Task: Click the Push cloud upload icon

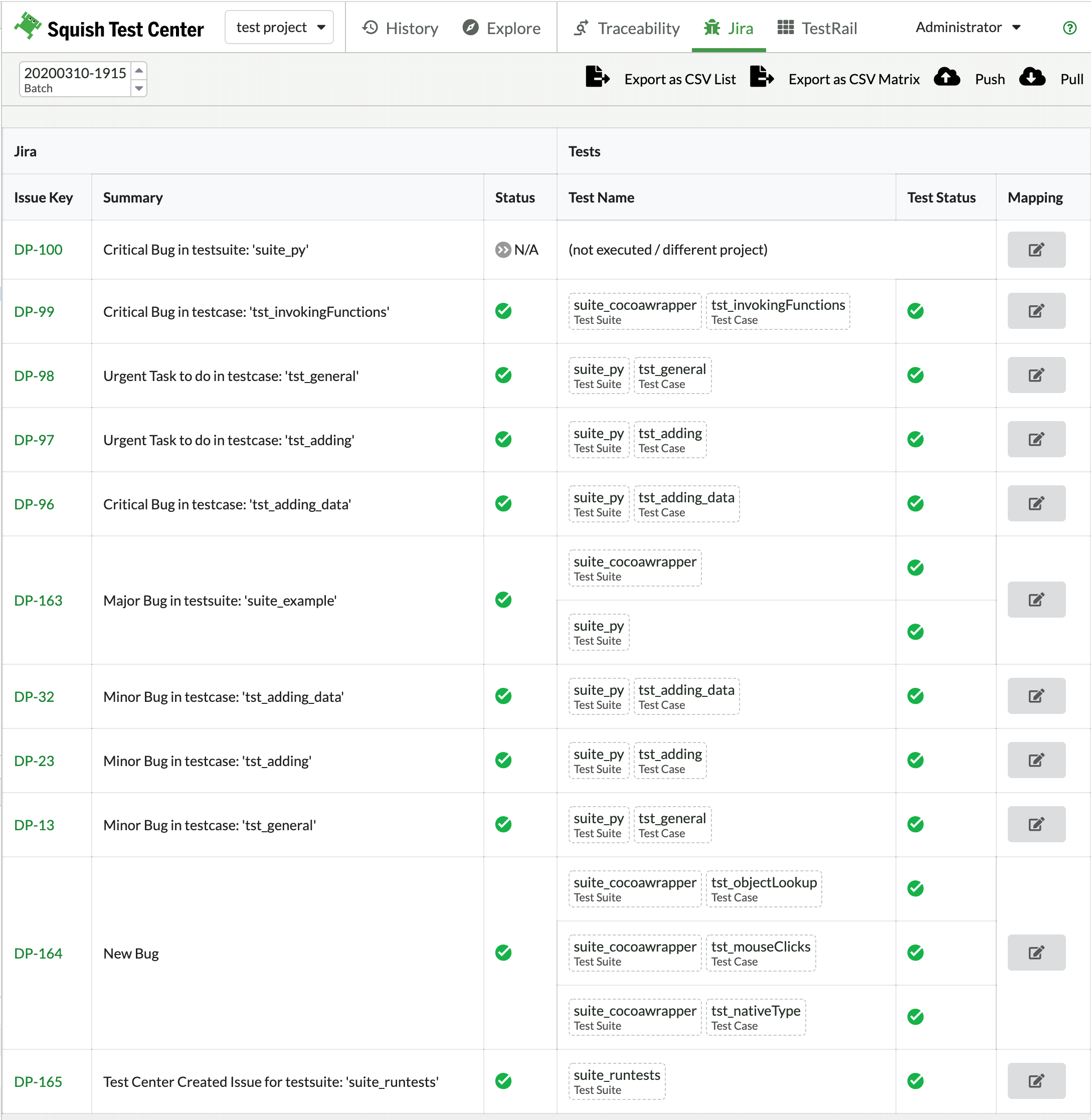Action: tap(947, 77)
